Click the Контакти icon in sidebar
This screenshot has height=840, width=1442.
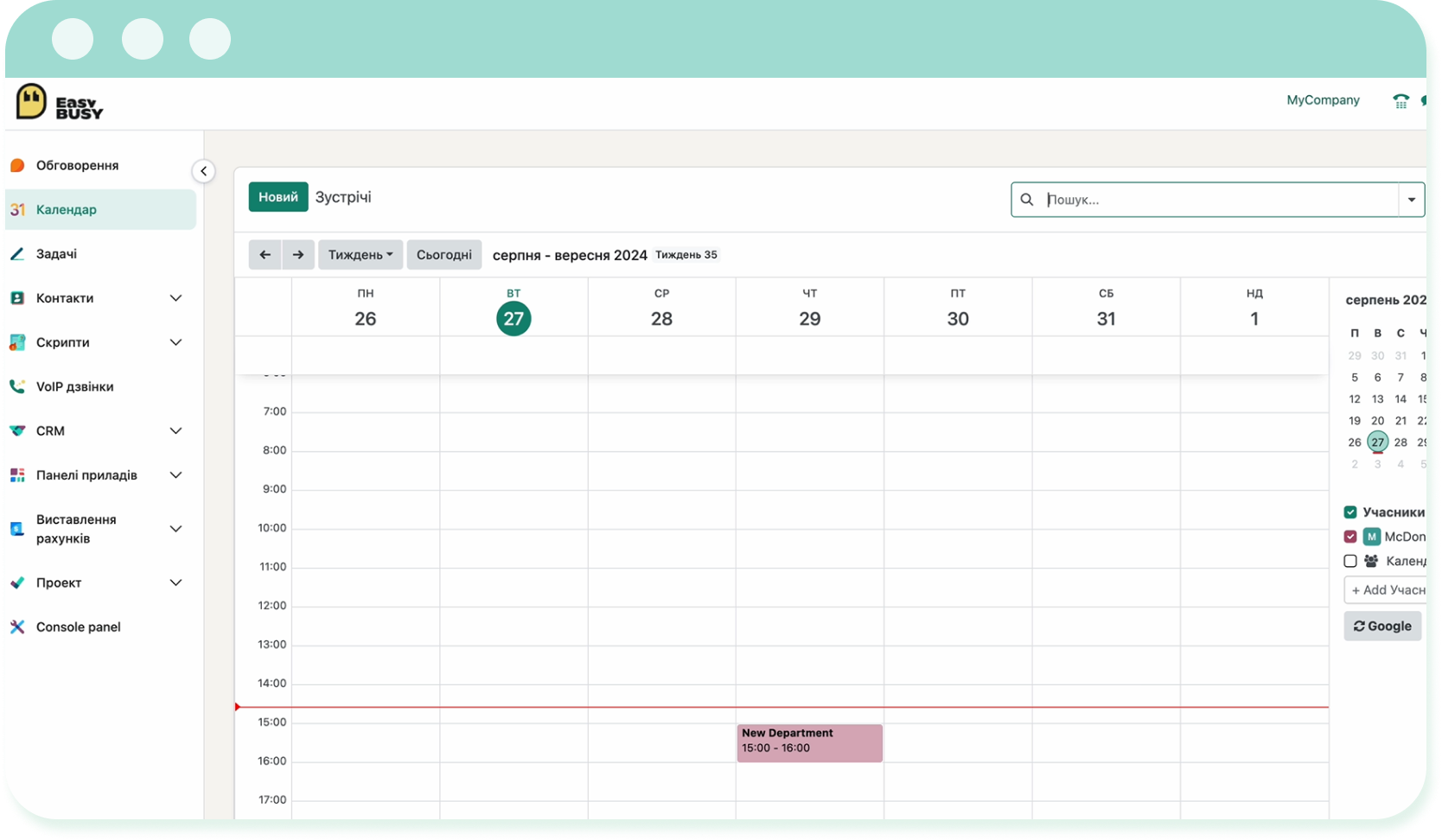[x=17, y=297]
